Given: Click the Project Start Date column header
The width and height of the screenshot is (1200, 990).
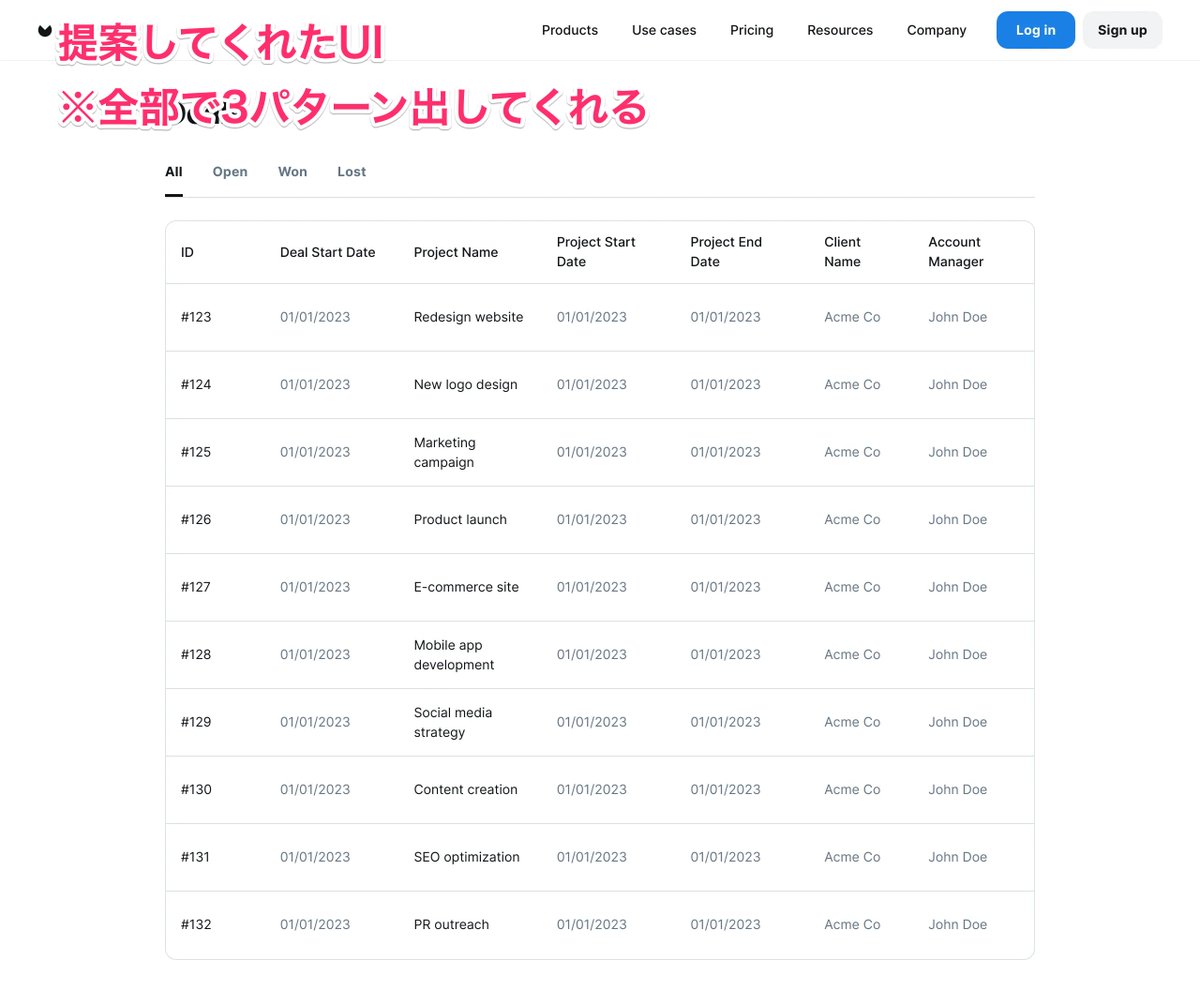Looking at the screenshot, I should tap(596, 252).
